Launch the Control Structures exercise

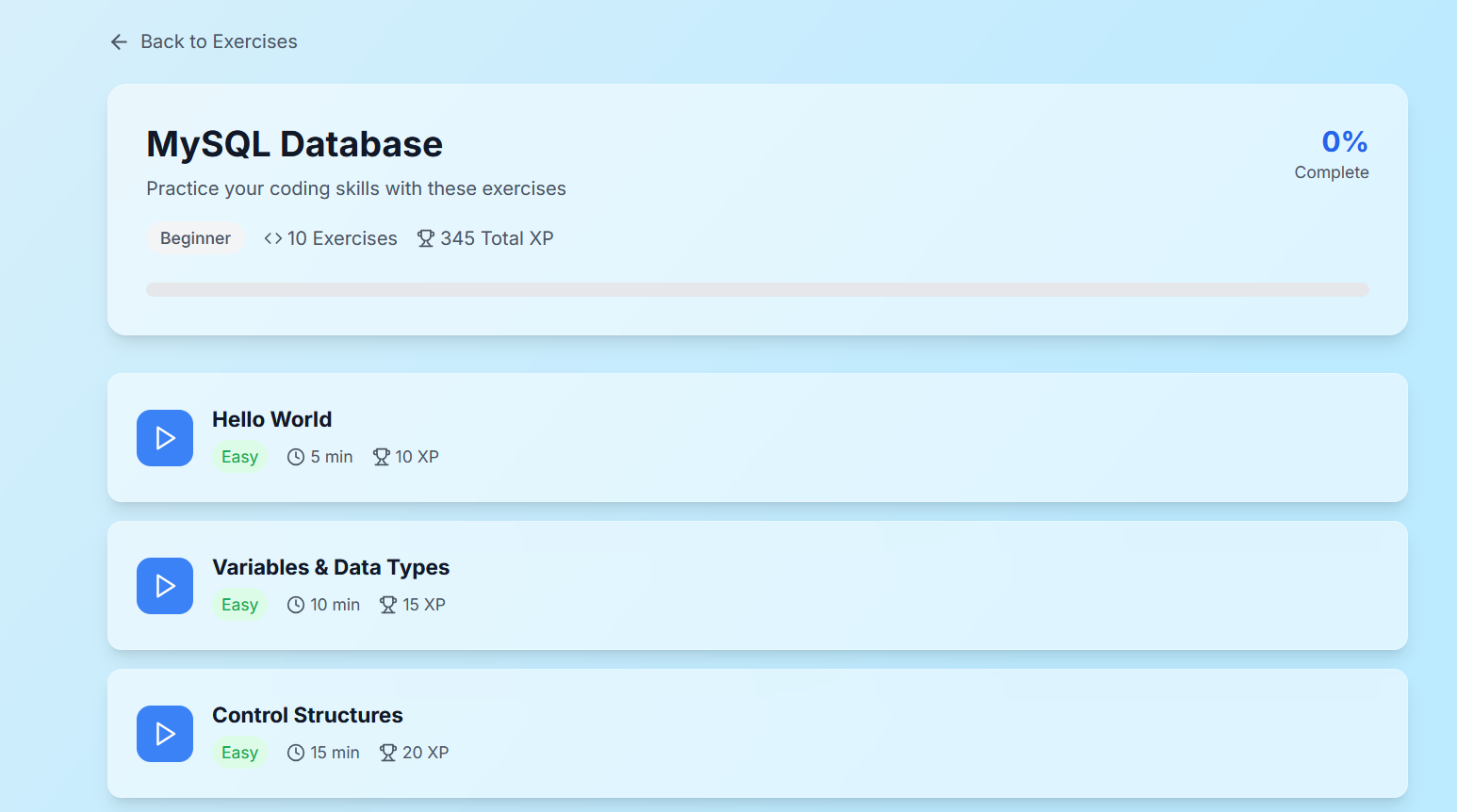pyautogui.click(x=165, y=734)
